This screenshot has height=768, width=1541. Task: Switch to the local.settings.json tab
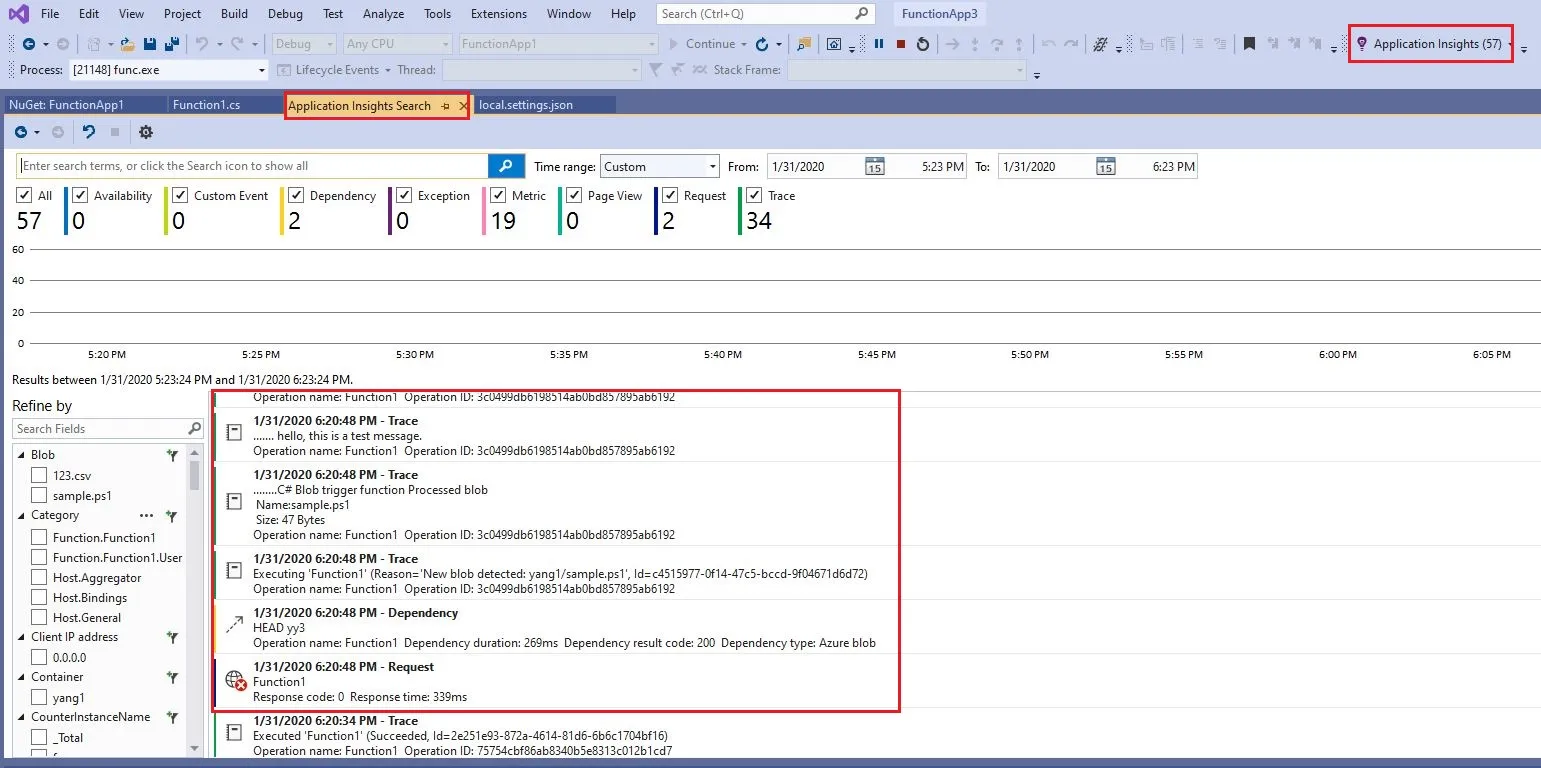point(527,105)
